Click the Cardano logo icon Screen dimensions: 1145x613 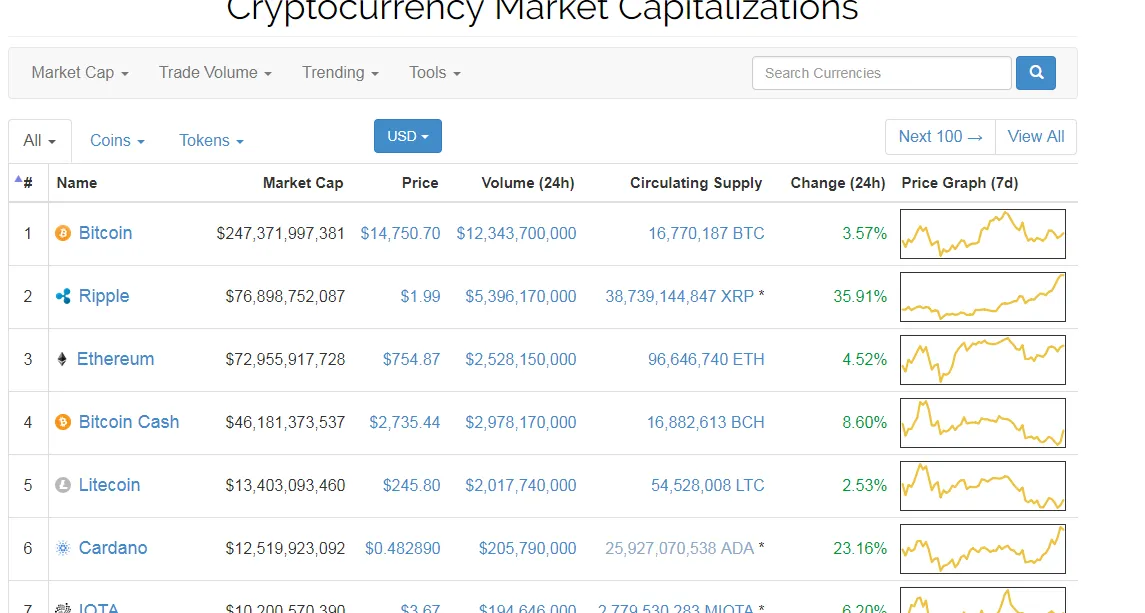tap(63, 548)
